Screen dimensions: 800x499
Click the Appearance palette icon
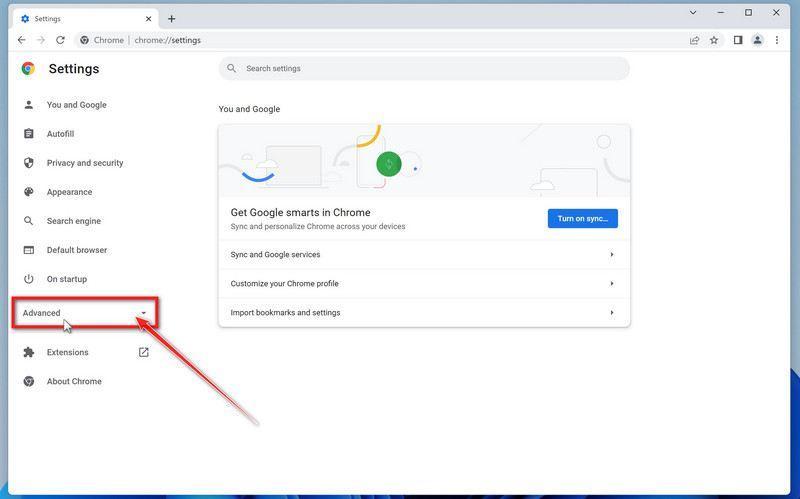pos(29,192)
